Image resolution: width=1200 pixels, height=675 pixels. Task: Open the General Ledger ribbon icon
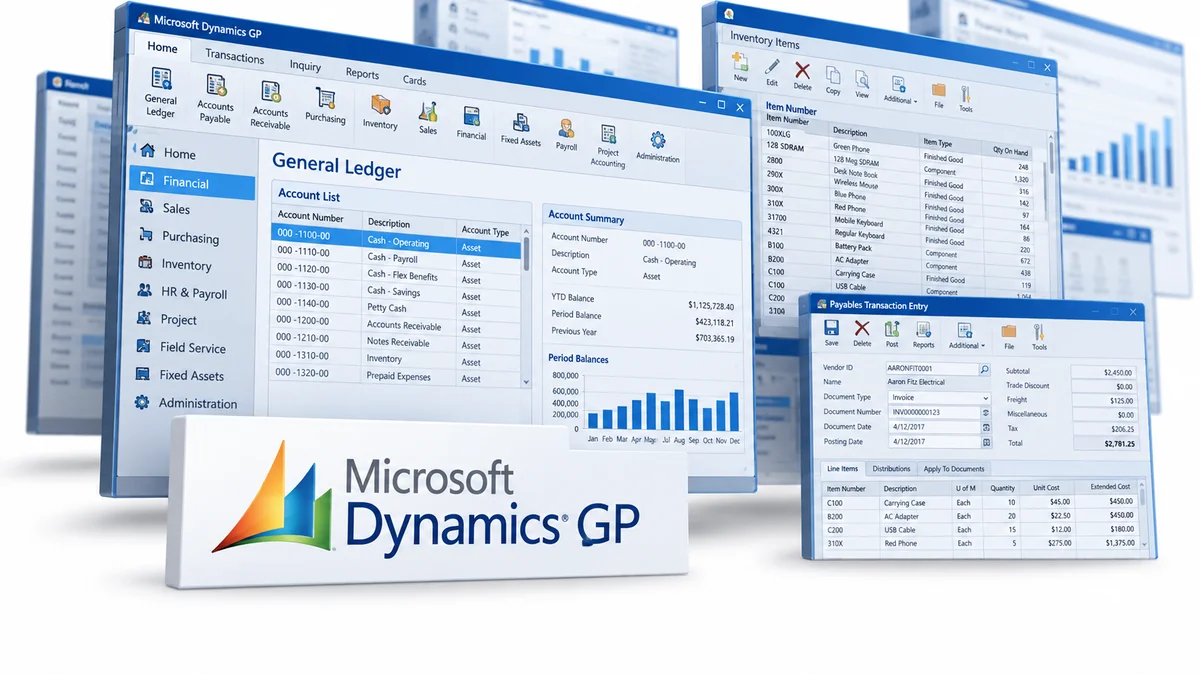160,91
